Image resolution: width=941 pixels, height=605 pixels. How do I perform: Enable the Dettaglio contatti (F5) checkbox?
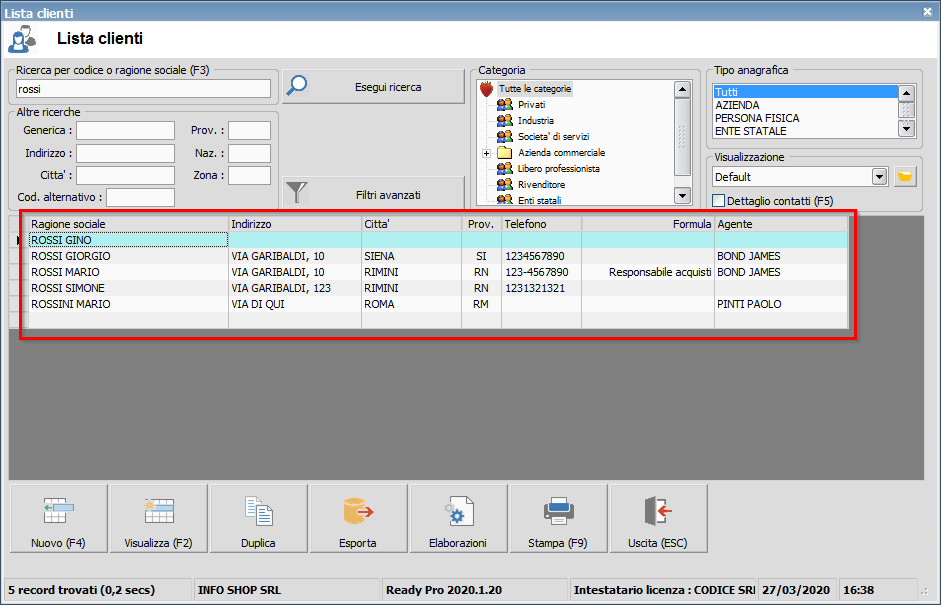[718, 200]
